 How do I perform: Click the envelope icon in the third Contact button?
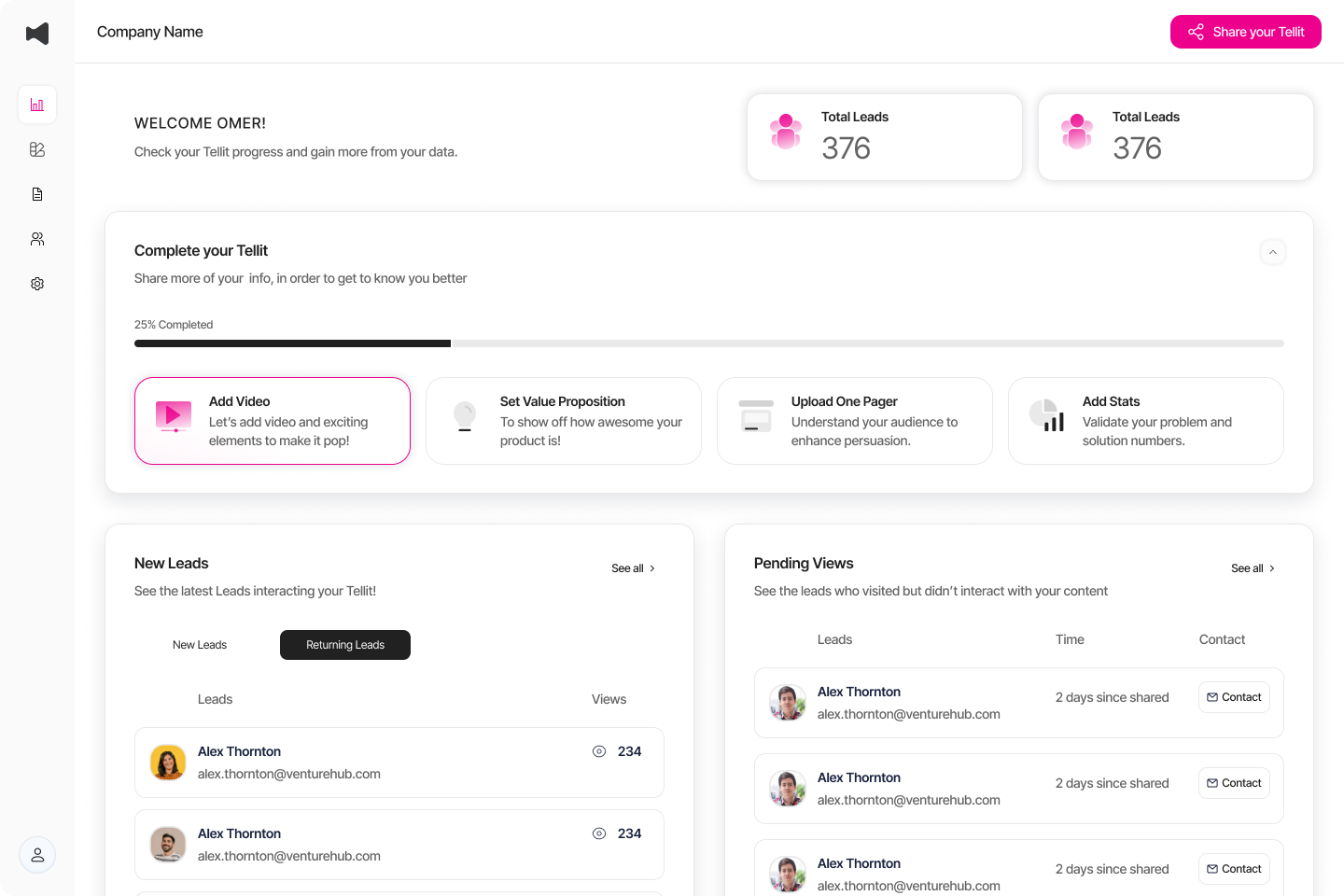tap(1212, 869)
